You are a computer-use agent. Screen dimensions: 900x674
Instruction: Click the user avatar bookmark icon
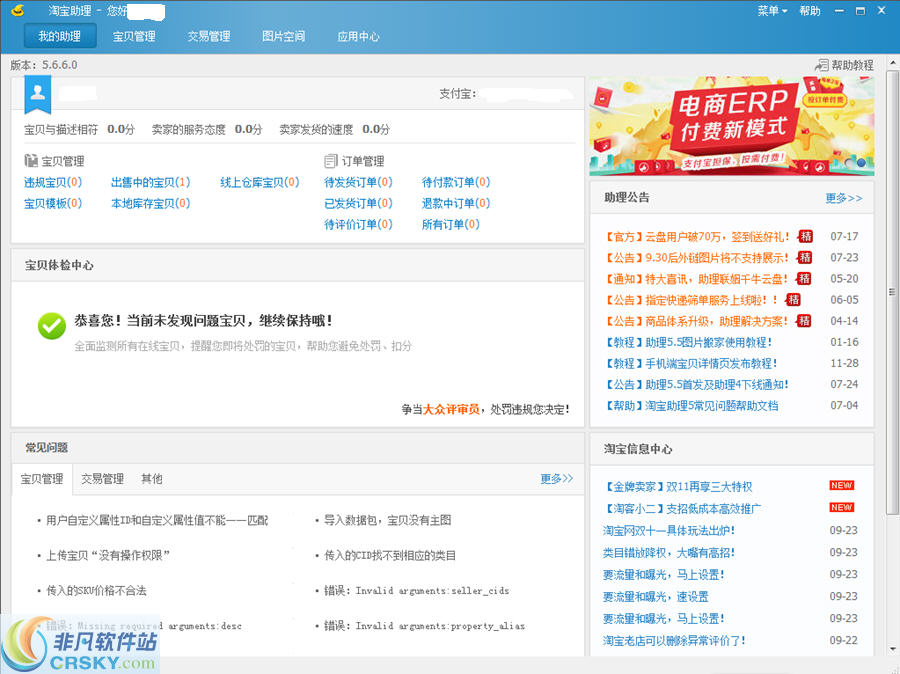38,94
